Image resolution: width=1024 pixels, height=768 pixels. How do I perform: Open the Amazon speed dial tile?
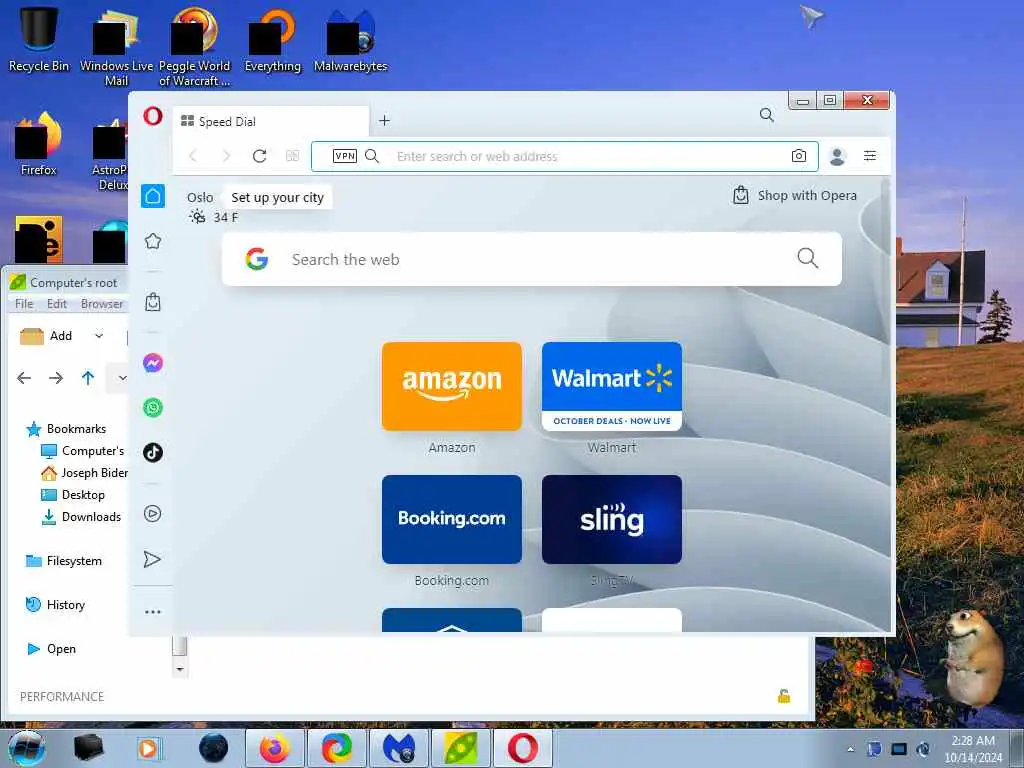tap(452, 387)
